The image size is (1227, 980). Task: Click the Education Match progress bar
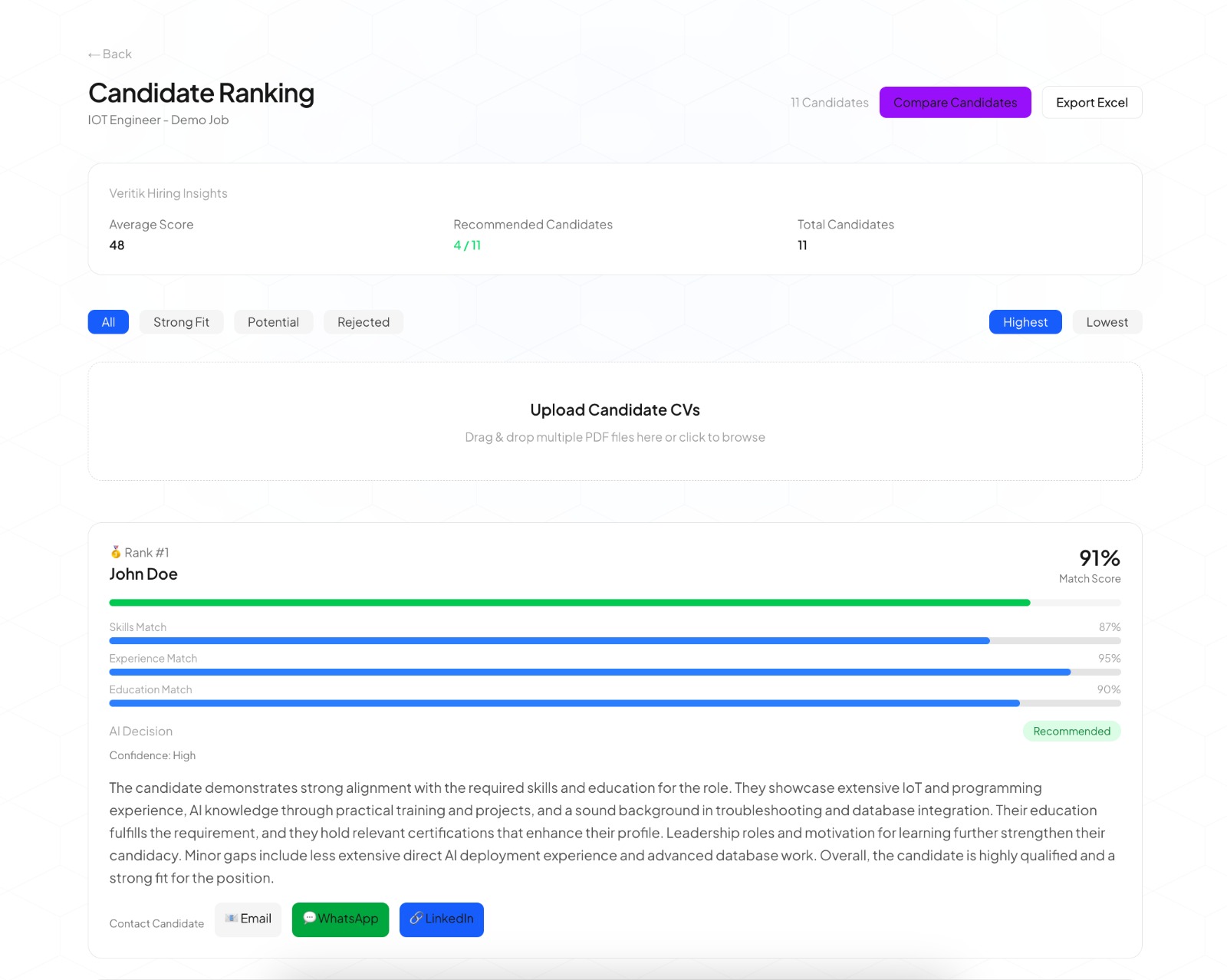tap(564, 703)
